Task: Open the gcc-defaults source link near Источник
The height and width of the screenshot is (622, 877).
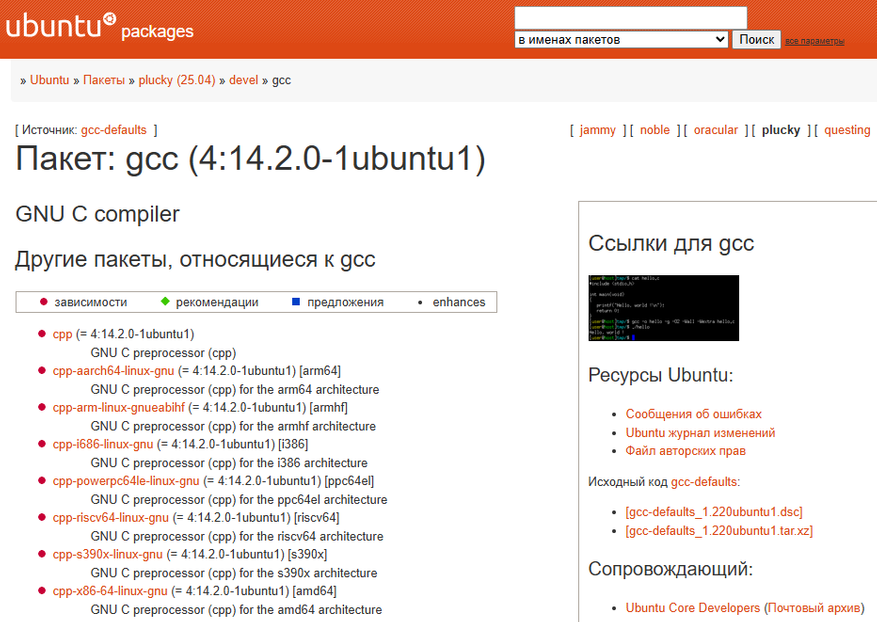Action: click(x=114, y=130)
